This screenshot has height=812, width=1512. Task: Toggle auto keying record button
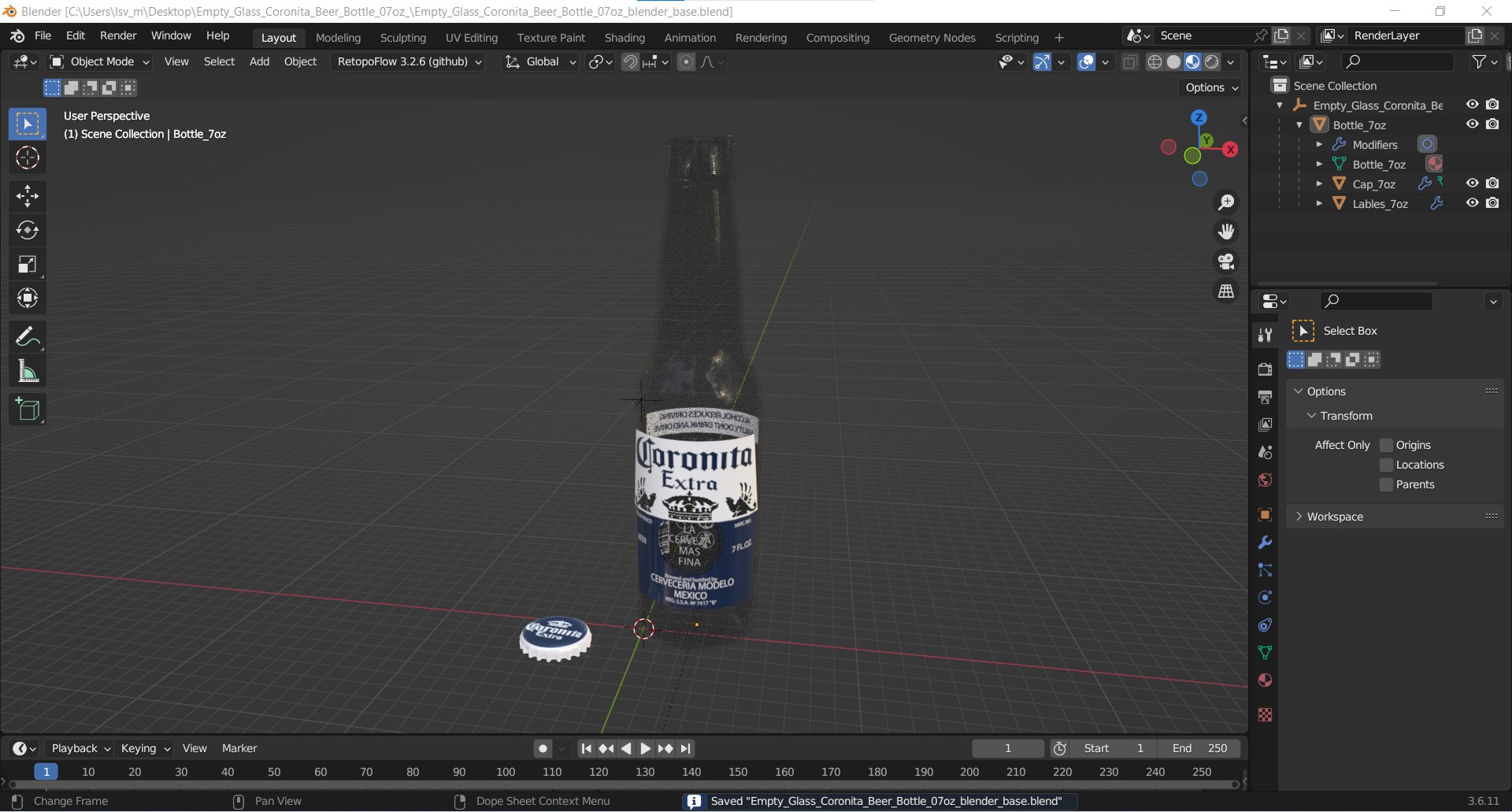pos(543,748)
